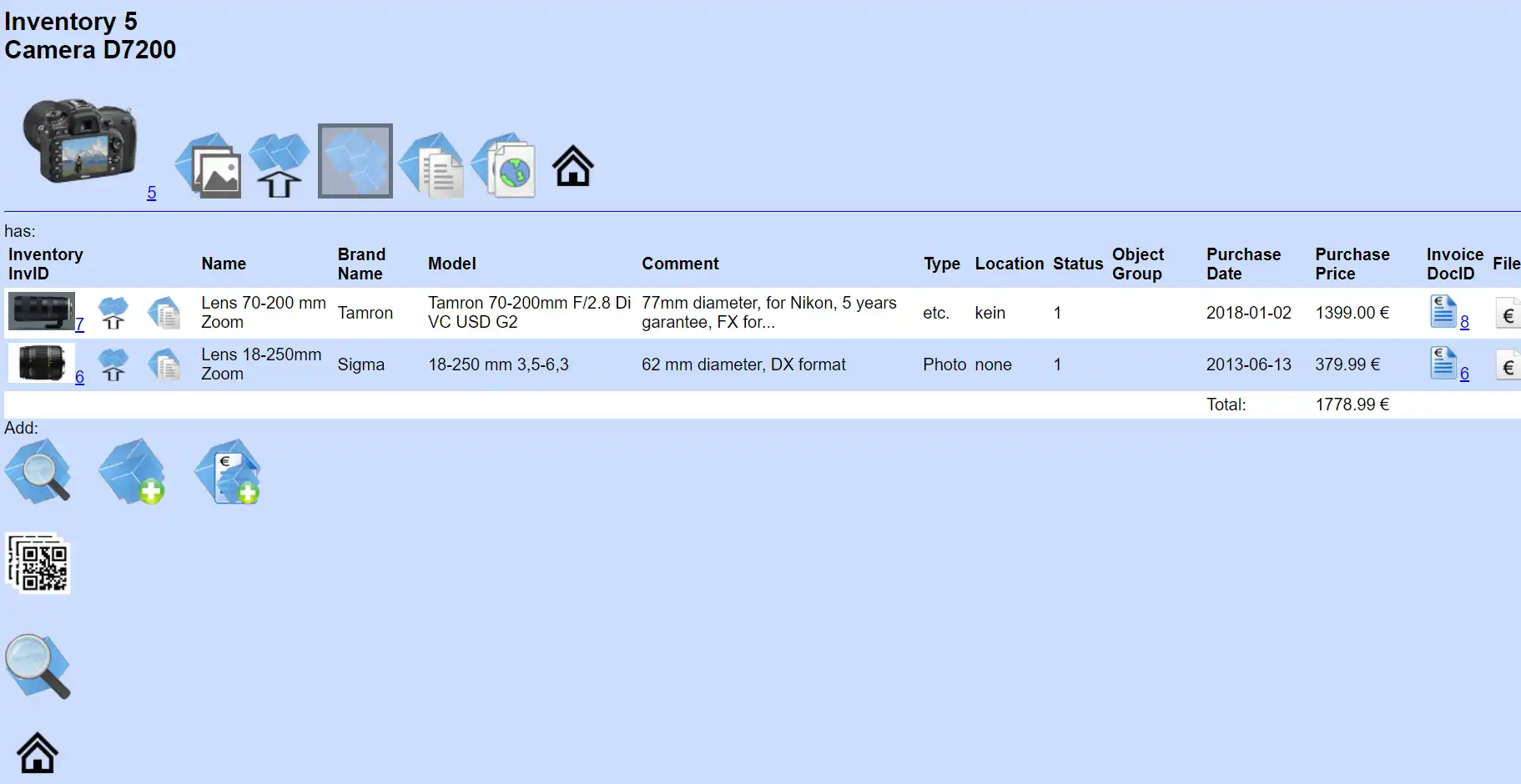Click purchase date 2013-06-13
The width and height of the screenshot is (1521, 784).
[x=1248, y=364]
